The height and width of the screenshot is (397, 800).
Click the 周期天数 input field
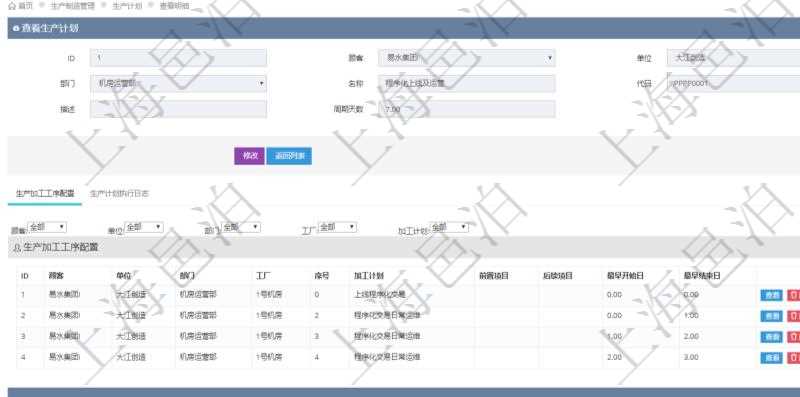pyautogui.click(x=467, y=109)
